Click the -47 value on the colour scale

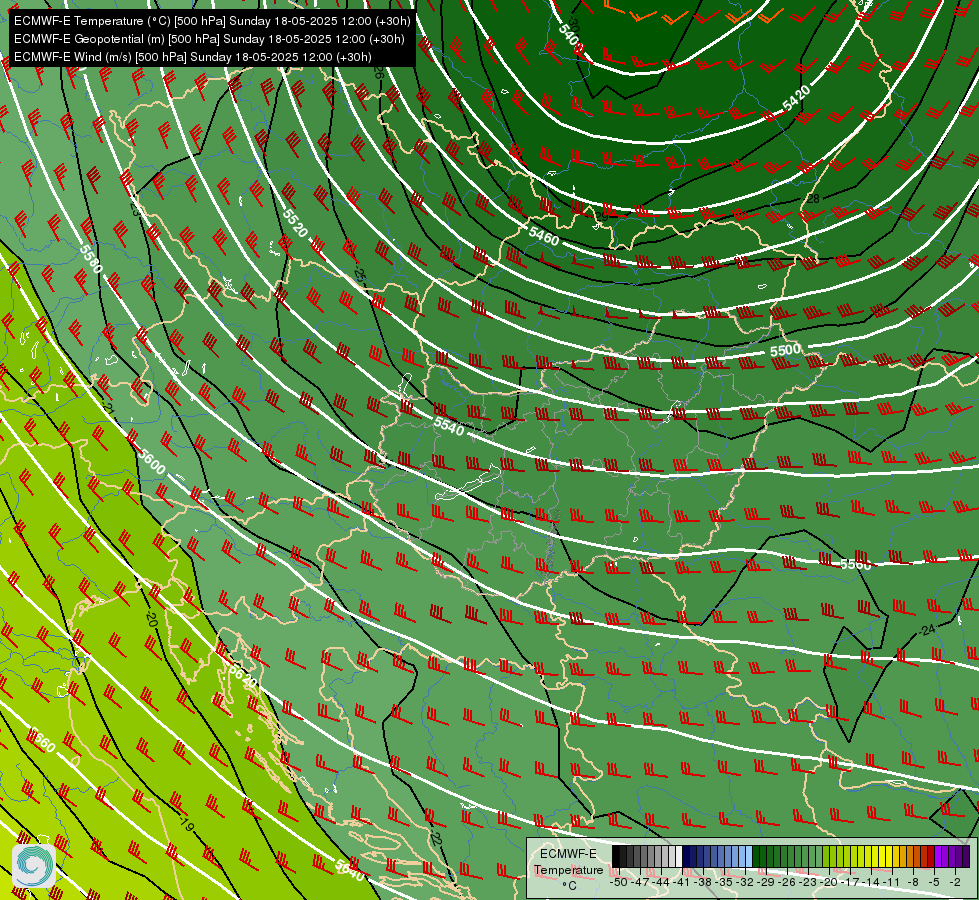pos(640,882)
